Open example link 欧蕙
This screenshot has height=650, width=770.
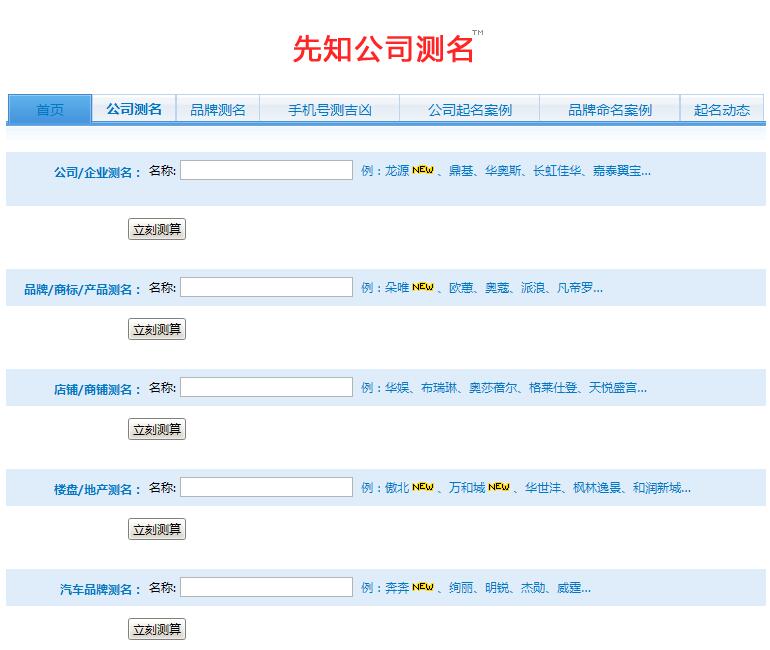click(x=461, y=287)
